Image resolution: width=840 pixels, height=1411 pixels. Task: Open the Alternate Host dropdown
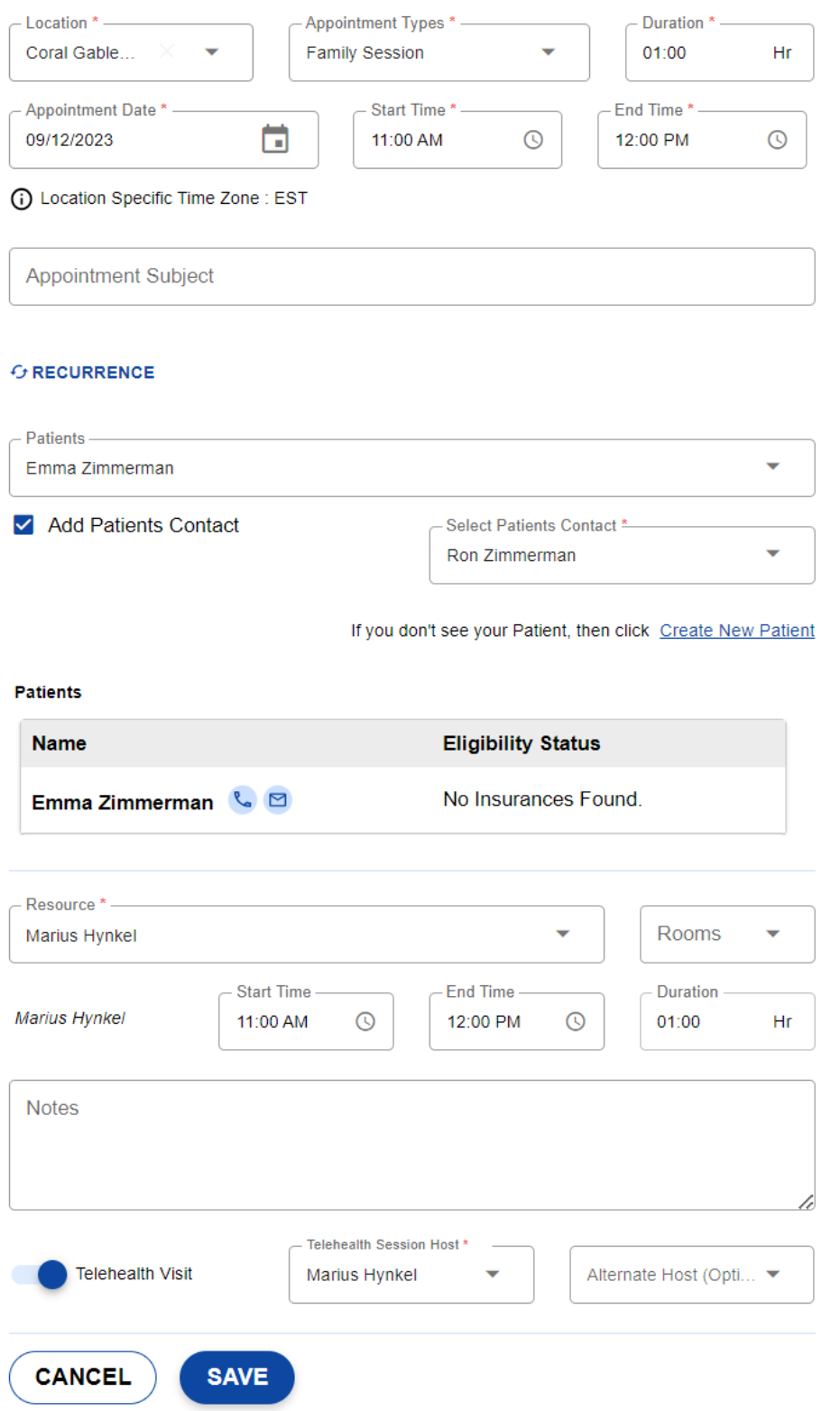tap(772, 1275)
